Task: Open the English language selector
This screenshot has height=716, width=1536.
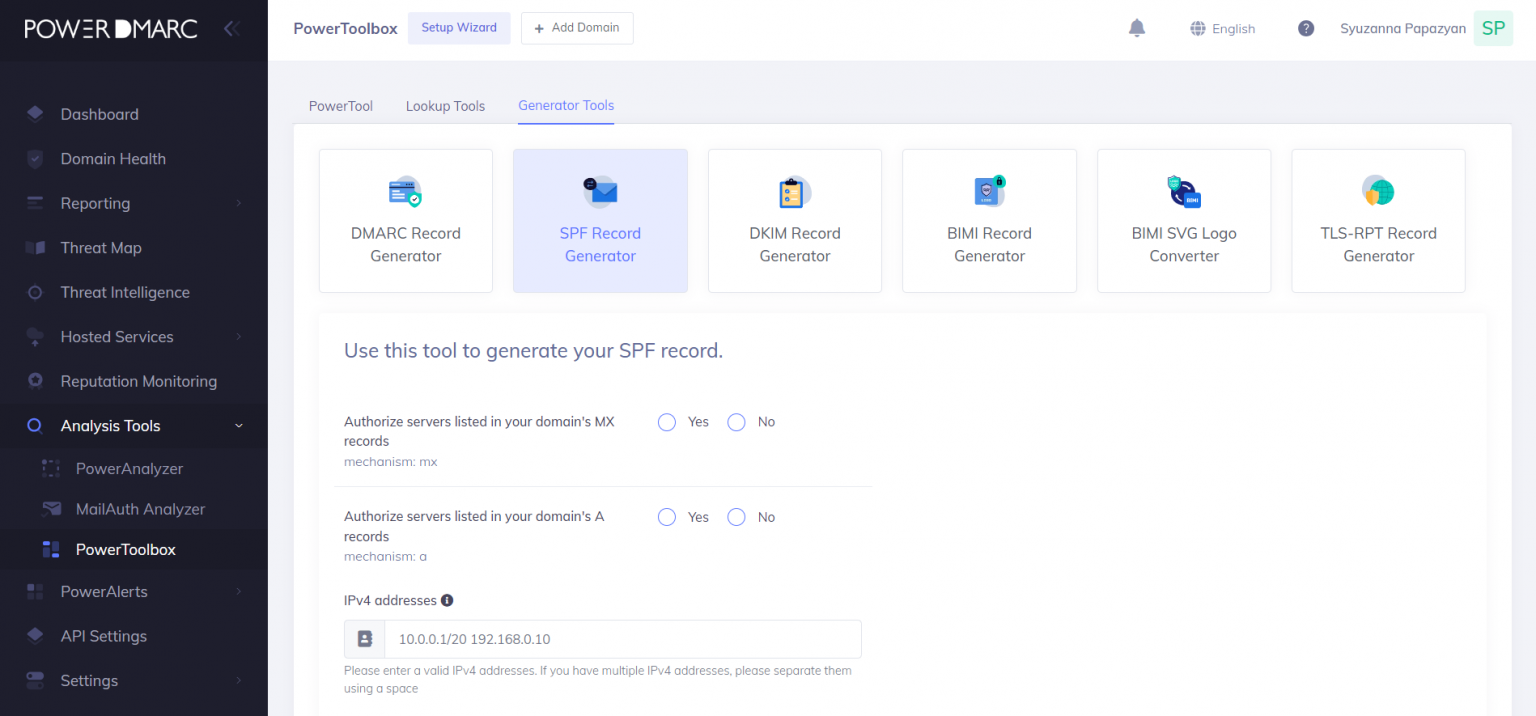Action: point(1222,28)
